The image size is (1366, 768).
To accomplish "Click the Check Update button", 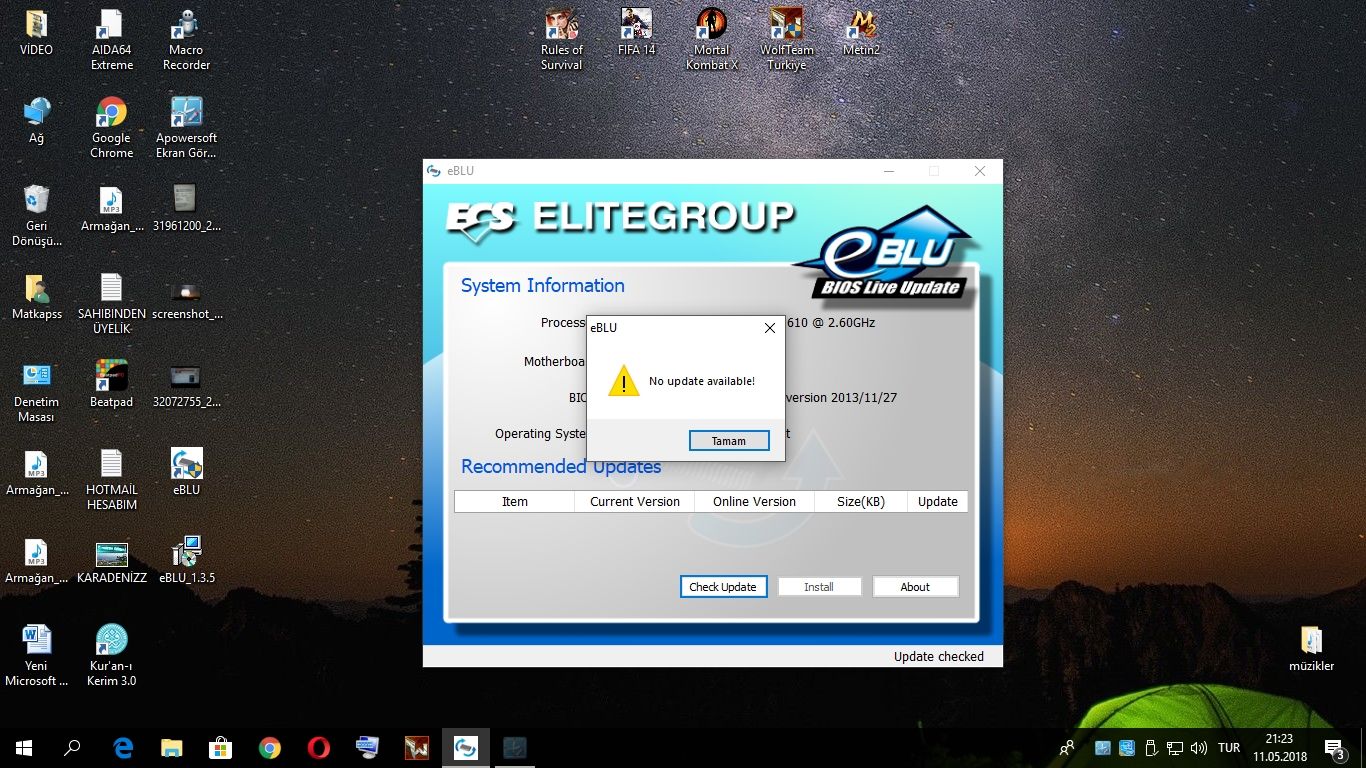I will (x=723, y=587).
